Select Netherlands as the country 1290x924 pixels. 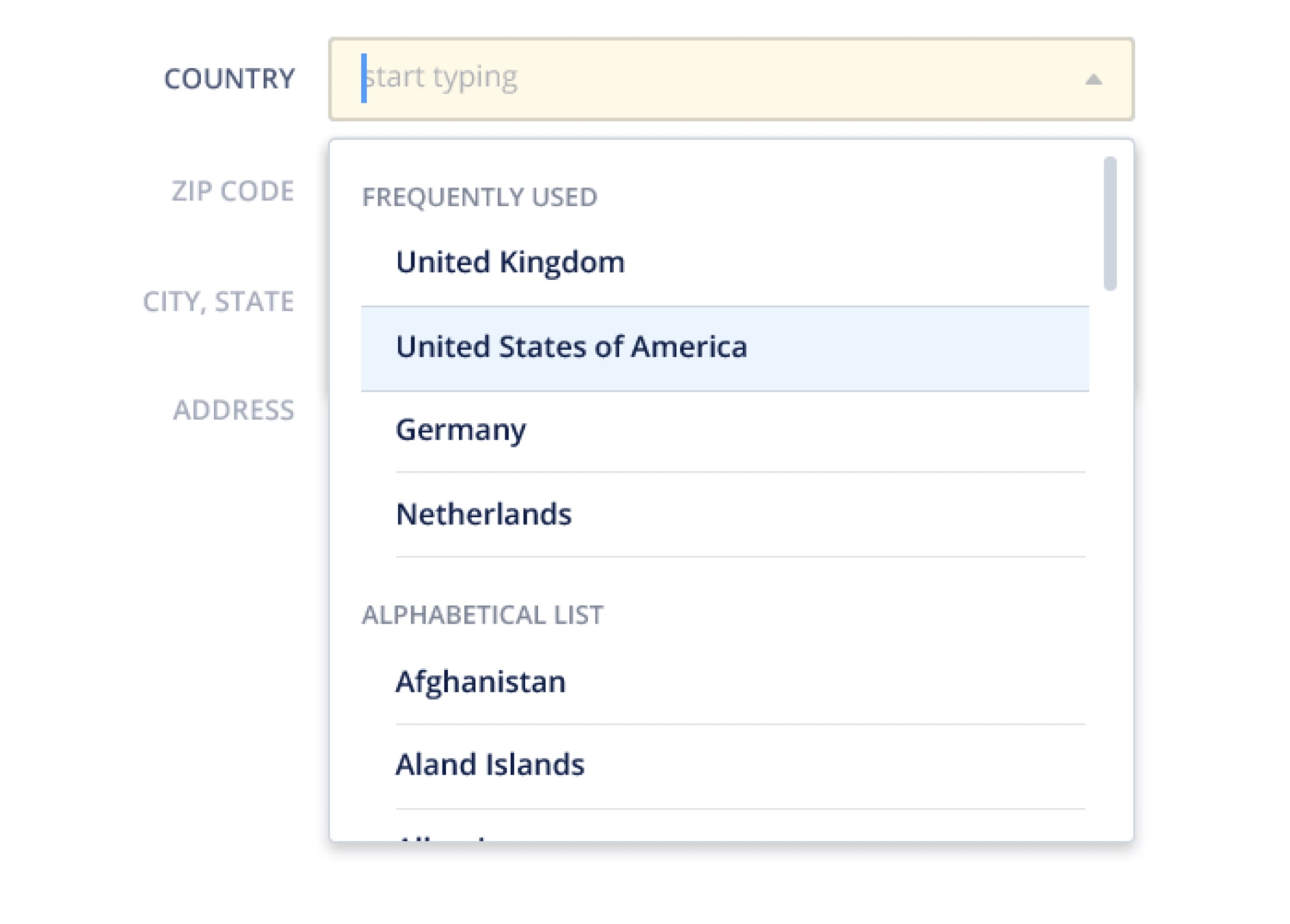point(483,515)
